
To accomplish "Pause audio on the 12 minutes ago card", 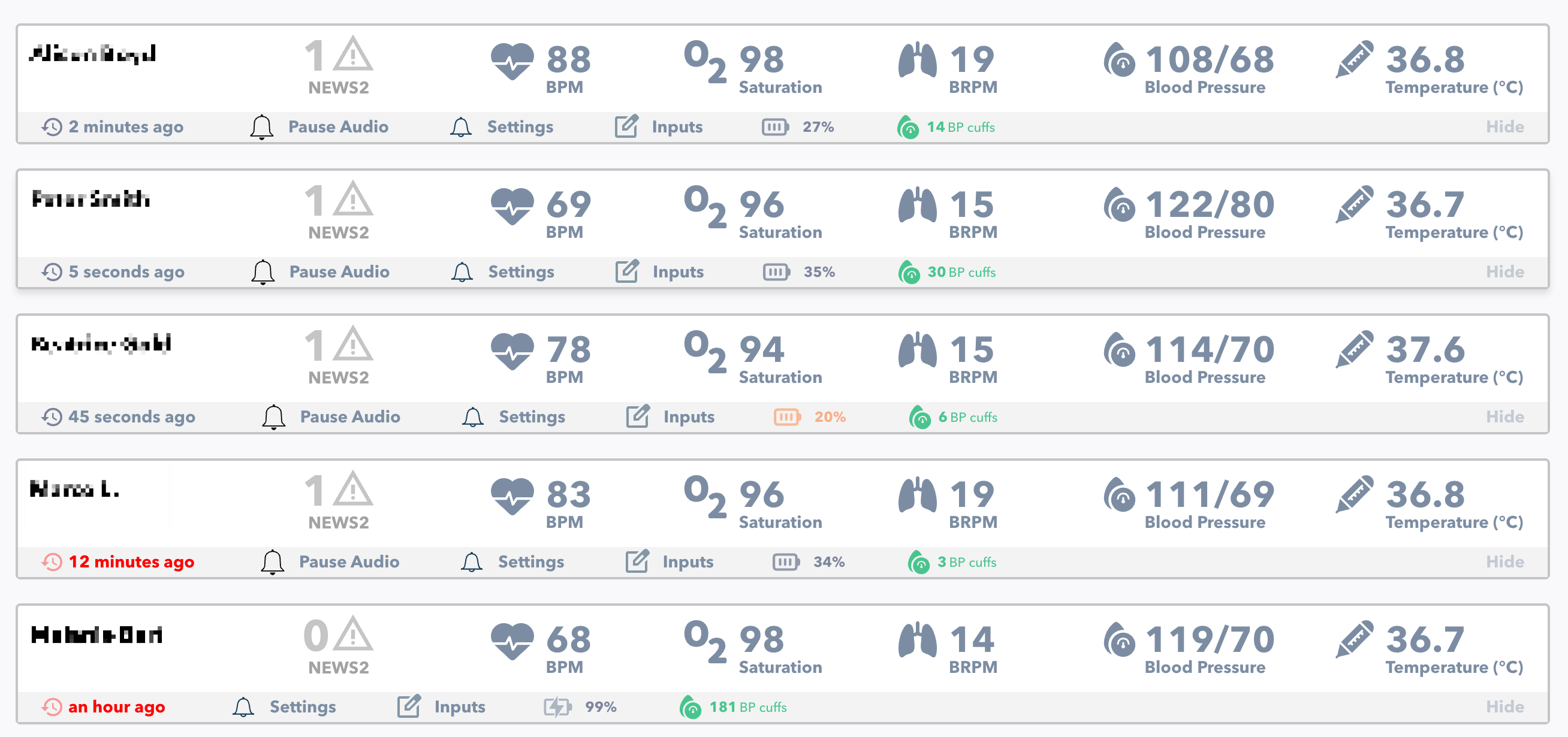I will (x=349, y=561).
